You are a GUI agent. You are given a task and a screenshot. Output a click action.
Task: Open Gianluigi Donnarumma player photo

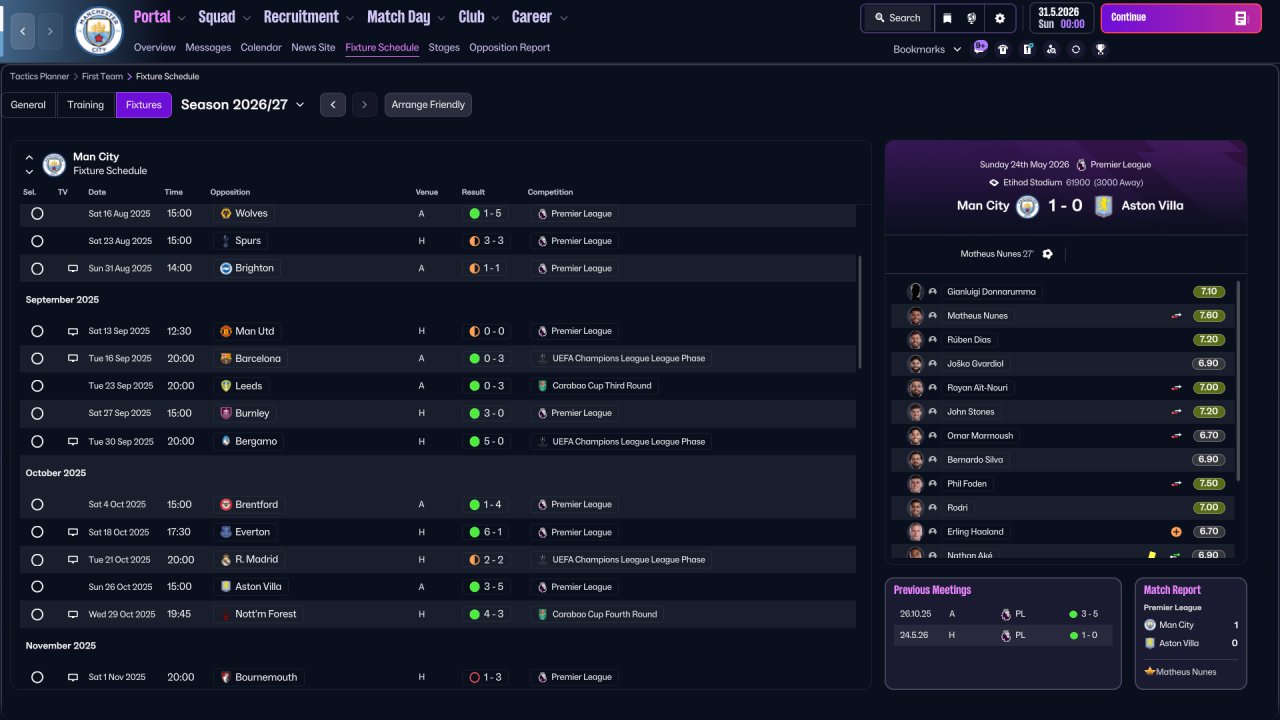click(x=915, y=292)
